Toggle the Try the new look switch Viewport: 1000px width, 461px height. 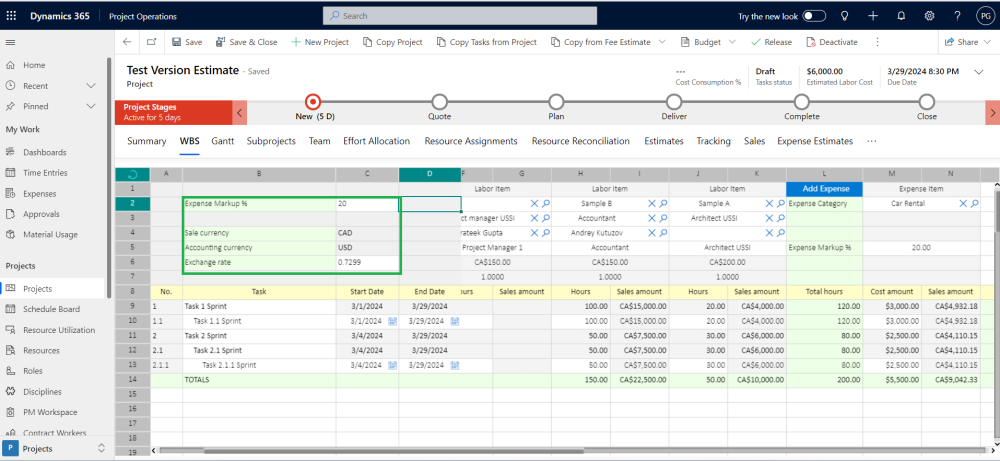coord(814,16)
